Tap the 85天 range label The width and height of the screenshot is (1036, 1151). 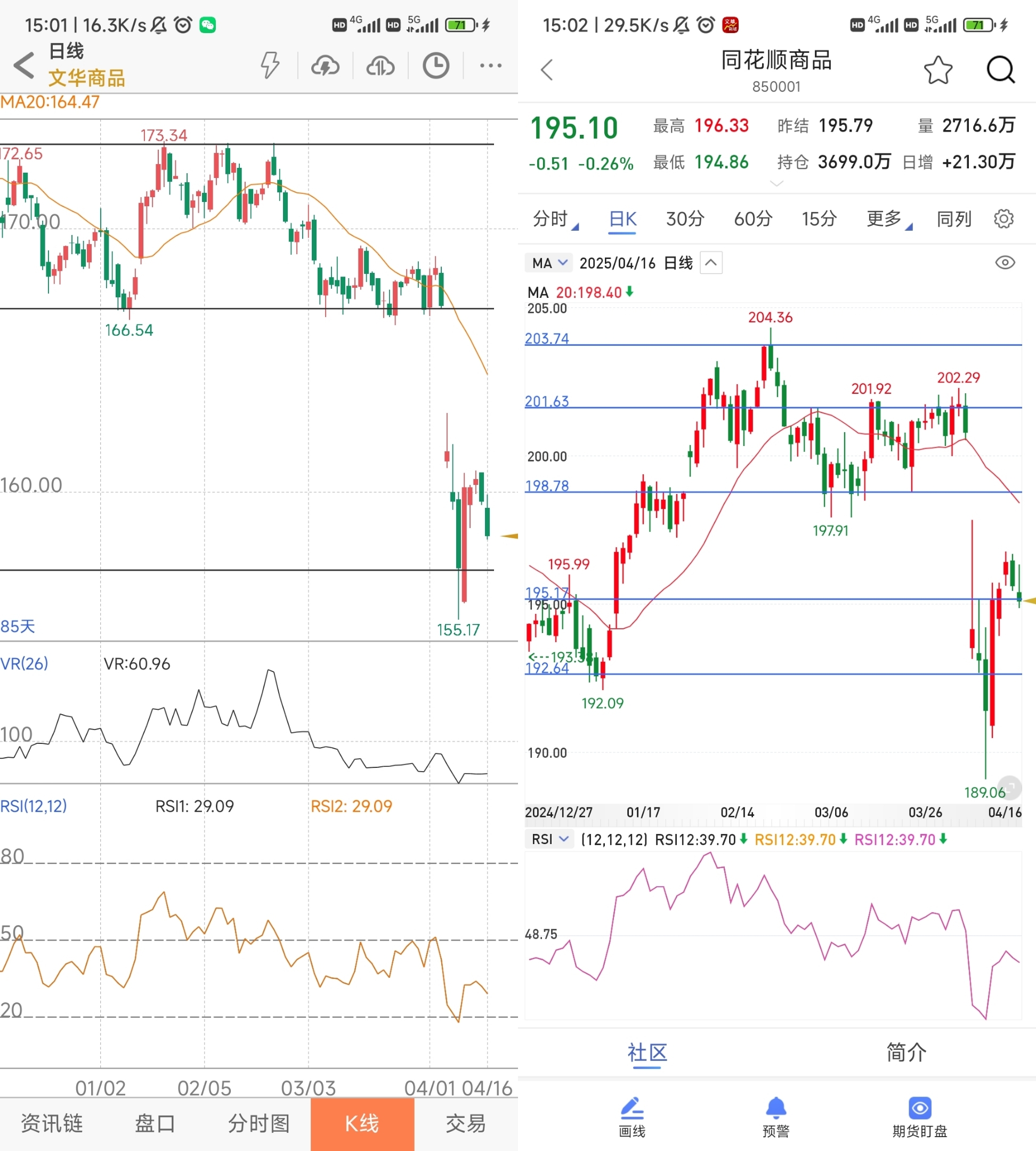pyautogui.click(x=18, y=627)
